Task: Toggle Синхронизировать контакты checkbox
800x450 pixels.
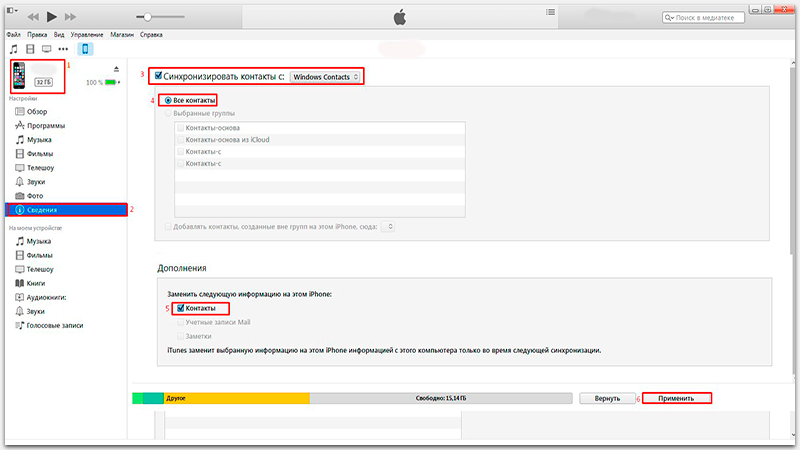Action: 159,76
